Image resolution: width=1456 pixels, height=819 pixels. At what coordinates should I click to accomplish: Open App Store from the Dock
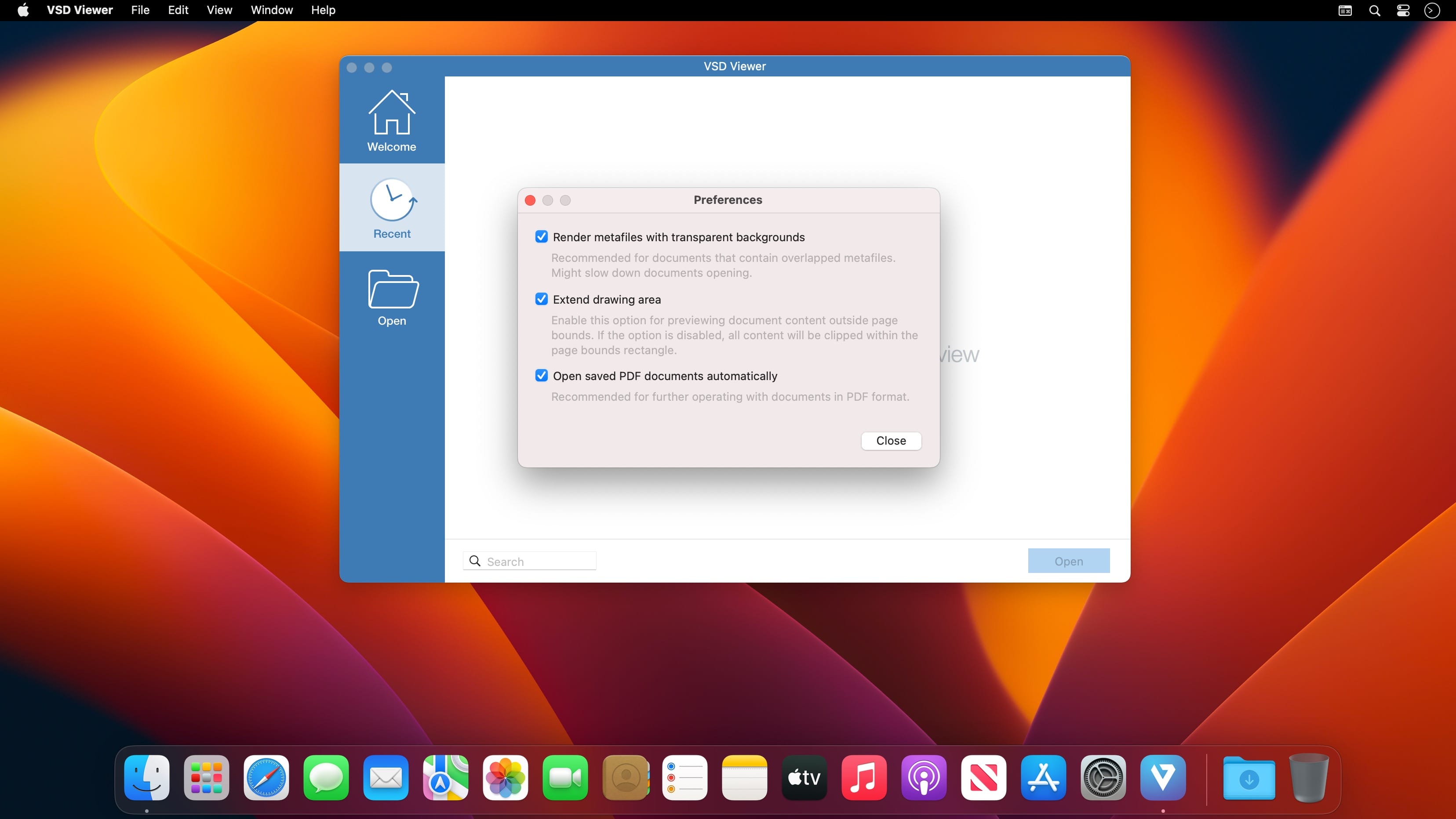pos(1043,778)
